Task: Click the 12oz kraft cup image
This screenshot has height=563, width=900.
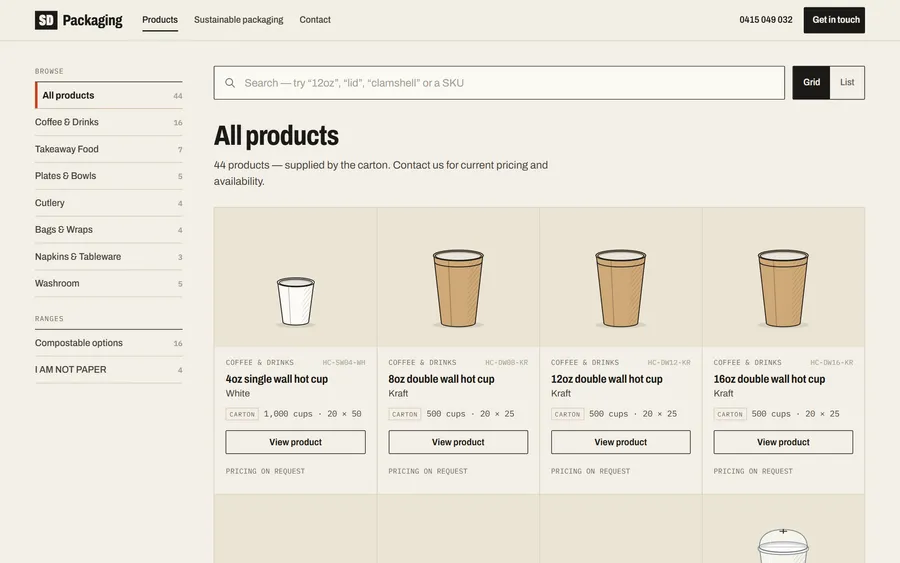Action: [620, 288]
